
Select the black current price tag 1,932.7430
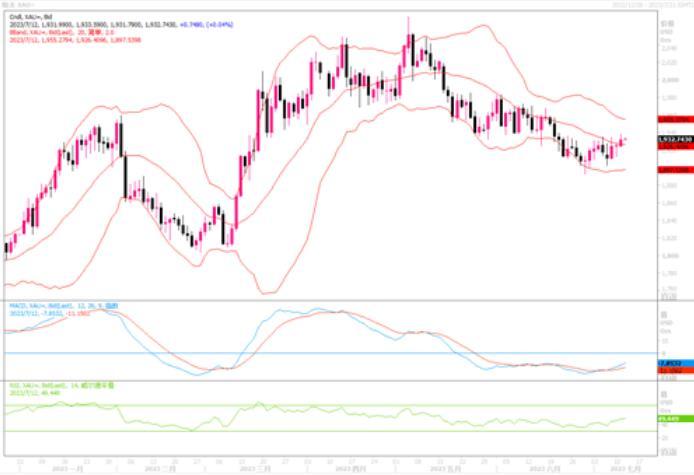point(673,138)
